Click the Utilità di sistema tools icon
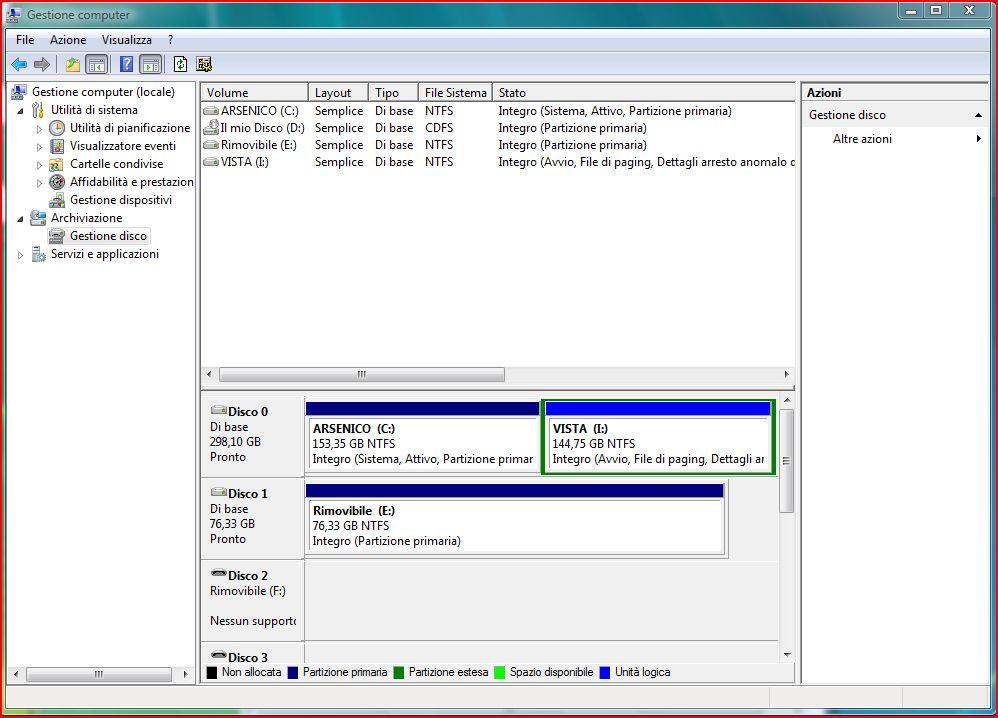Screen dimensions: 998x718 point(38,110)
